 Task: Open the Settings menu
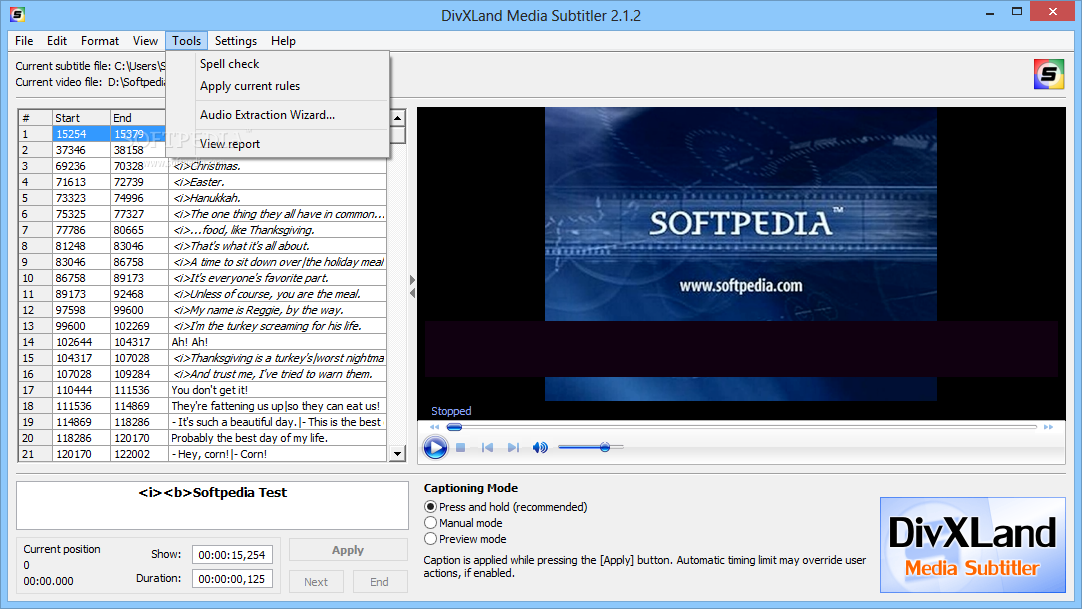235,41
